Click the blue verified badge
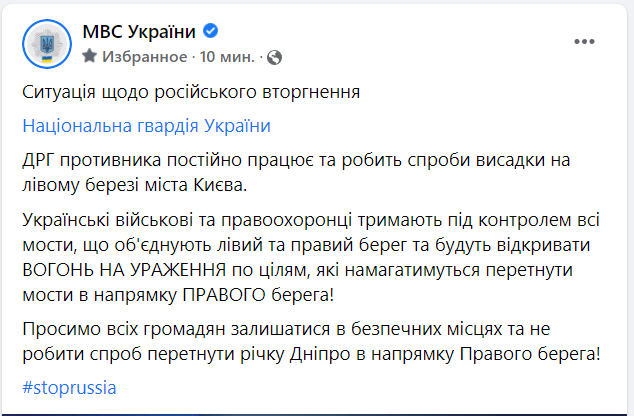 click(x=213, y=31)
